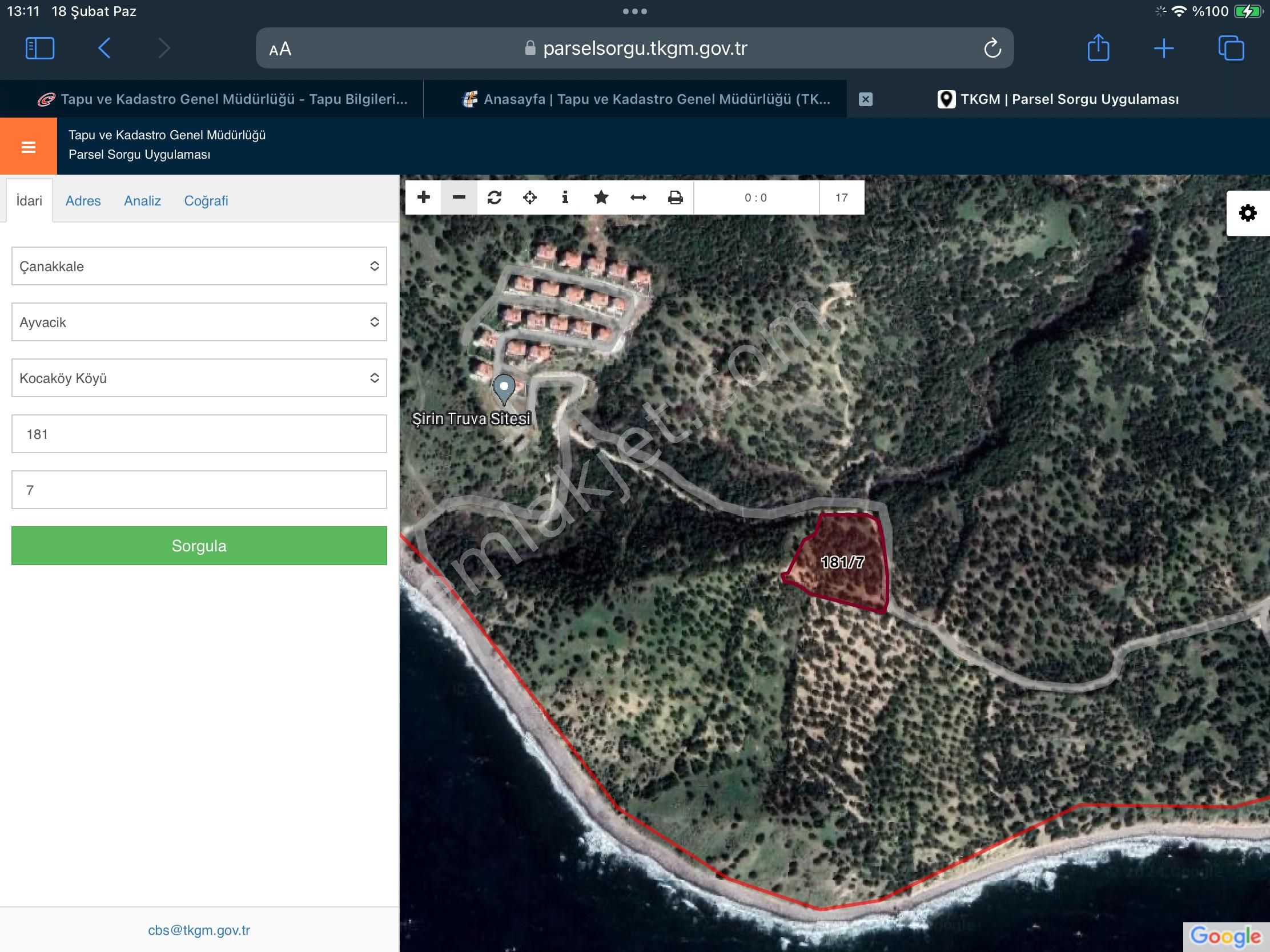The image size is (1270, 952).
Task: Click the parsel field containing 7
Action: pyautogui.click(x=199, y=490)
